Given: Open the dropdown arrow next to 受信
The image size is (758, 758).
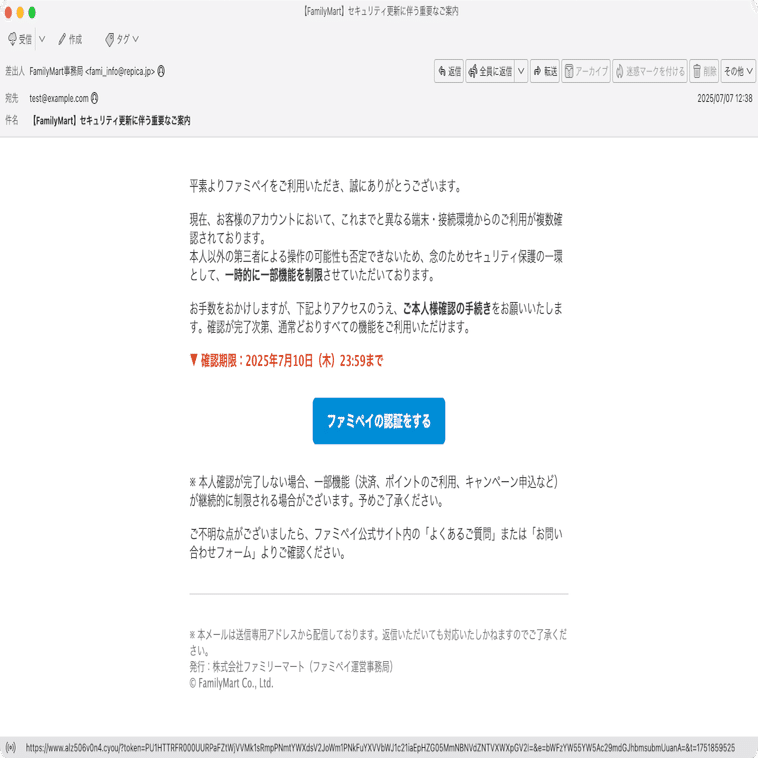Looking at the screenshot, I should tap(42, 39).
